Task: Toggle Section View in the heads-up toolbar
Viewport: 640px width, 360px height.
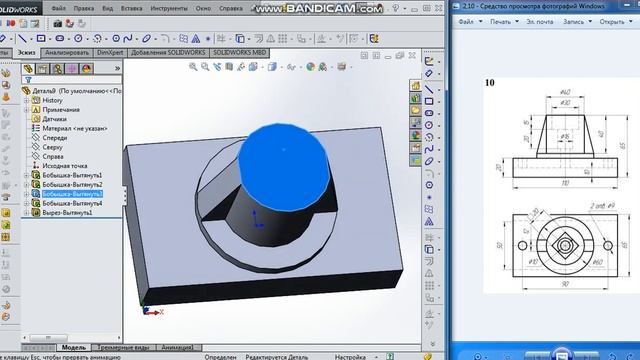Action: (229, 67)
